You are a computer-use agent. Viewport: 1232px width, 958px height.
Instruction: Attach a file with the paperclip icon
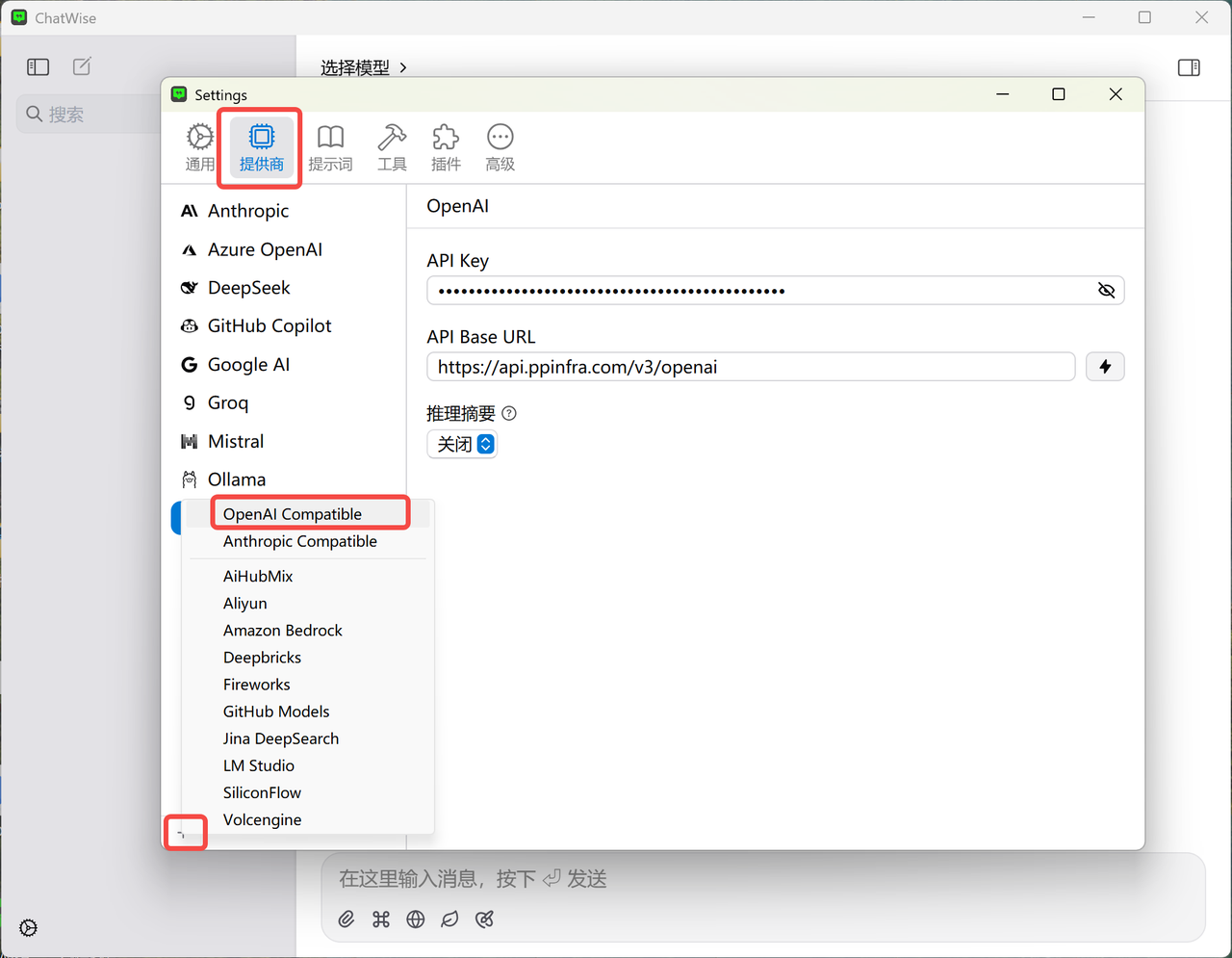coord(346,919)
